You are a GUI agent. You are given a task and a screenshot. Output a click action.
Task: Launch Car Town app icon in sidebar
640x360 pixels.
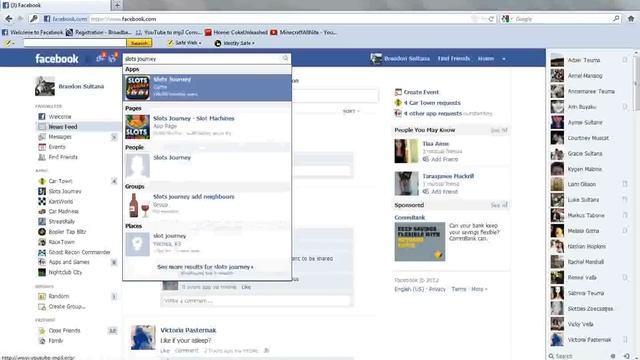(x=42, y=181)
